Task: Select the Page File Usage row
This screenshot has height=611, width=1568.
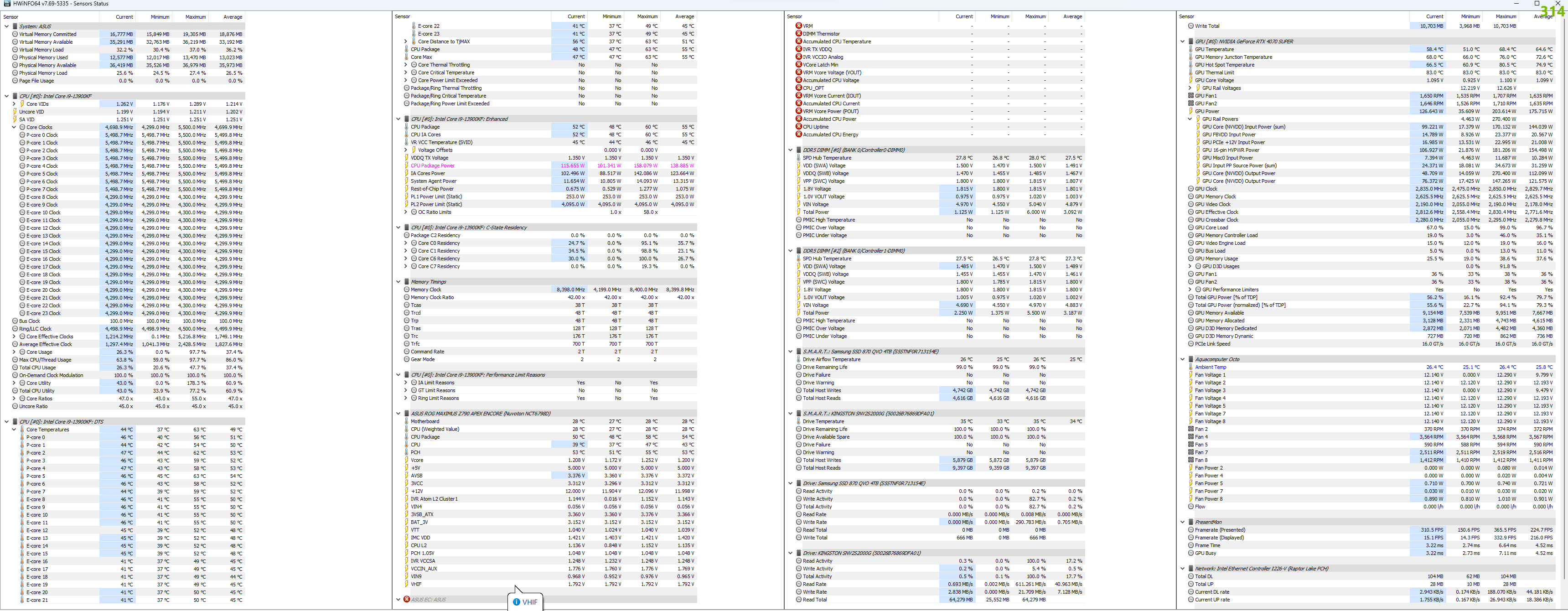Action: [x=128, y=81]
